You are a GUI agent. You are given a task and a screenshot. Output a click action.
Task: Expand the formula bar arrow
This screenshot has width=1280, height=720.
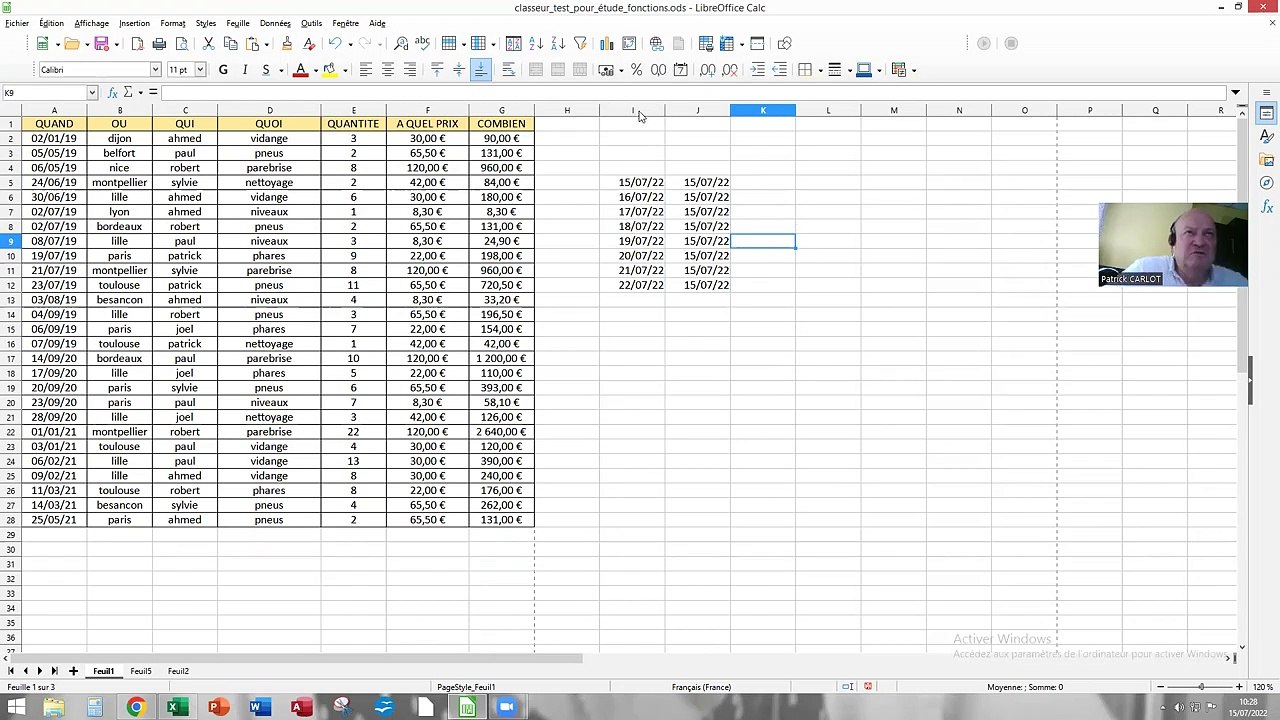tap(1236, 92)
